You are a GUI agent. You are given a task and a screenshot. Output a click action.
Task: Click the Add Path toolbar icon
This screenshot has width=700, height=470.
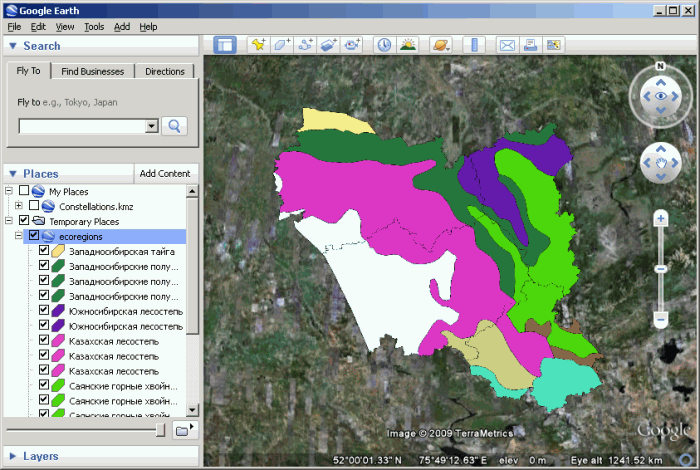[x=305, y=45]
